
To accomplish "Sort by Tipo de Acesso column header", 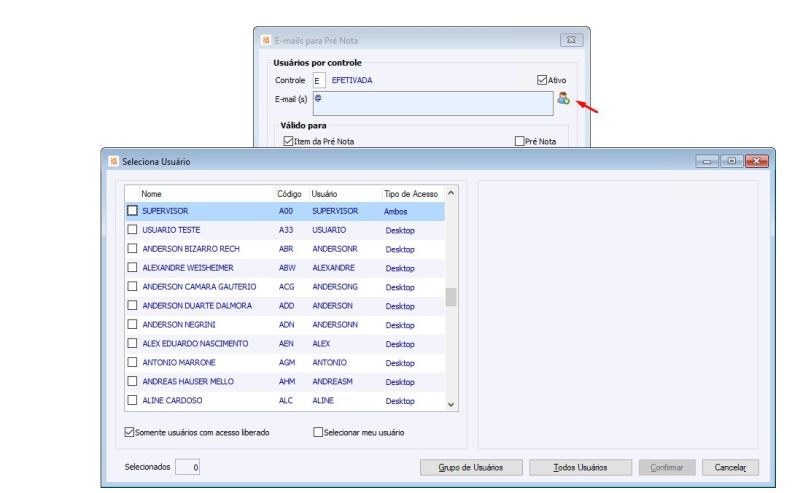I will pos(413,193).
